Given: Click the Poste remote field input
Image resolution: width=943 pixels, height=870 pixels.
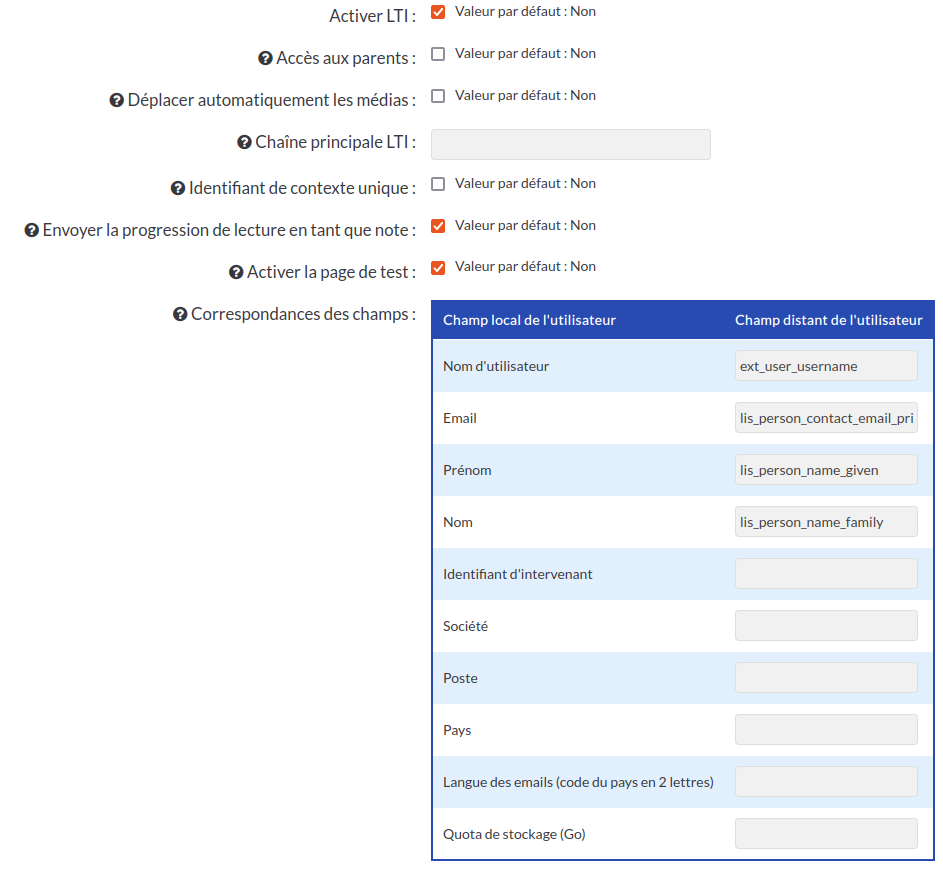Looking at the screenshot, I should (x=826, y=678).
